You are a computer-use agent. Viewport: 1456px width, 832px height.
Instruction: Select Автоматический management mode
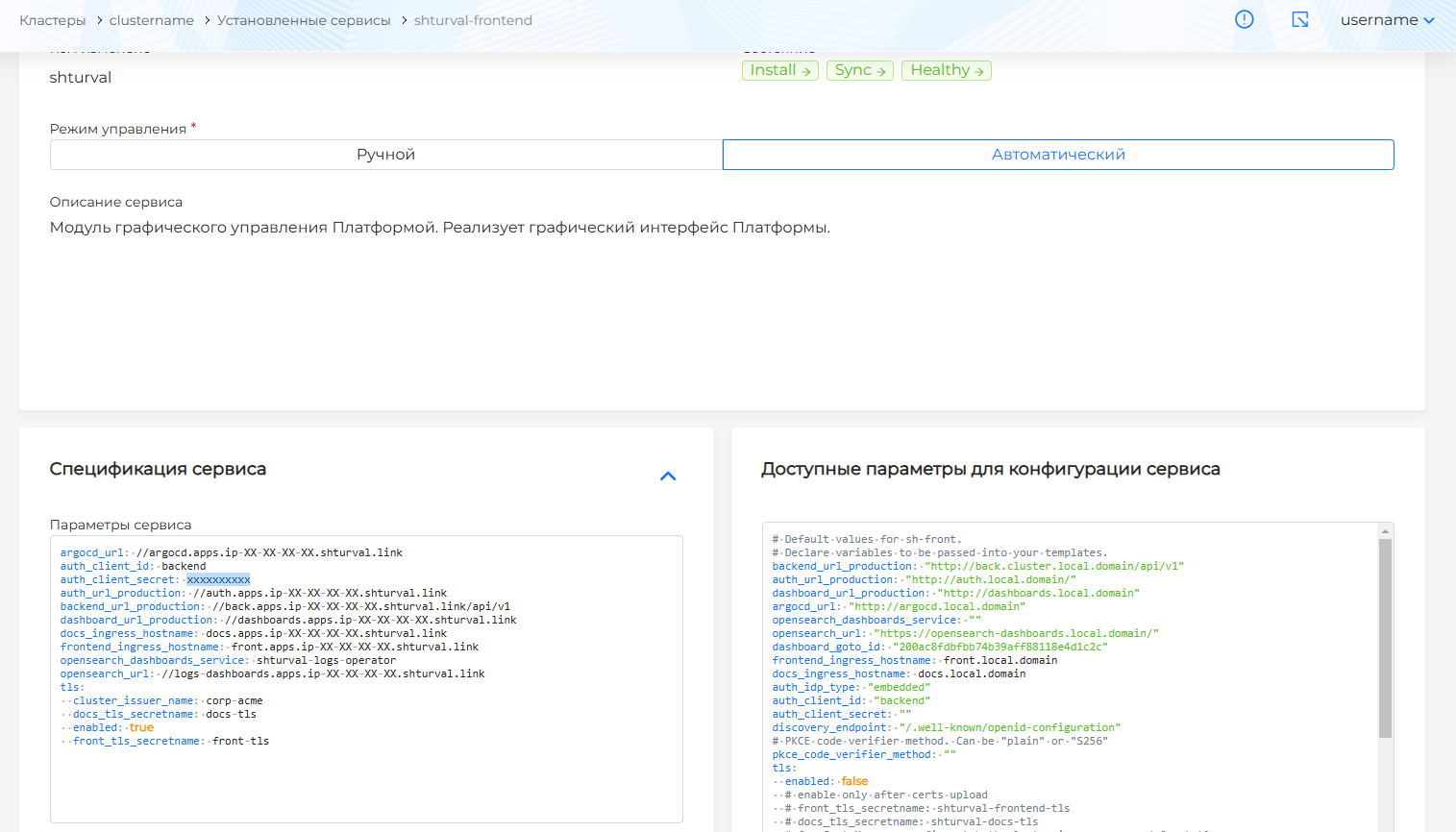click(1058, 155)
